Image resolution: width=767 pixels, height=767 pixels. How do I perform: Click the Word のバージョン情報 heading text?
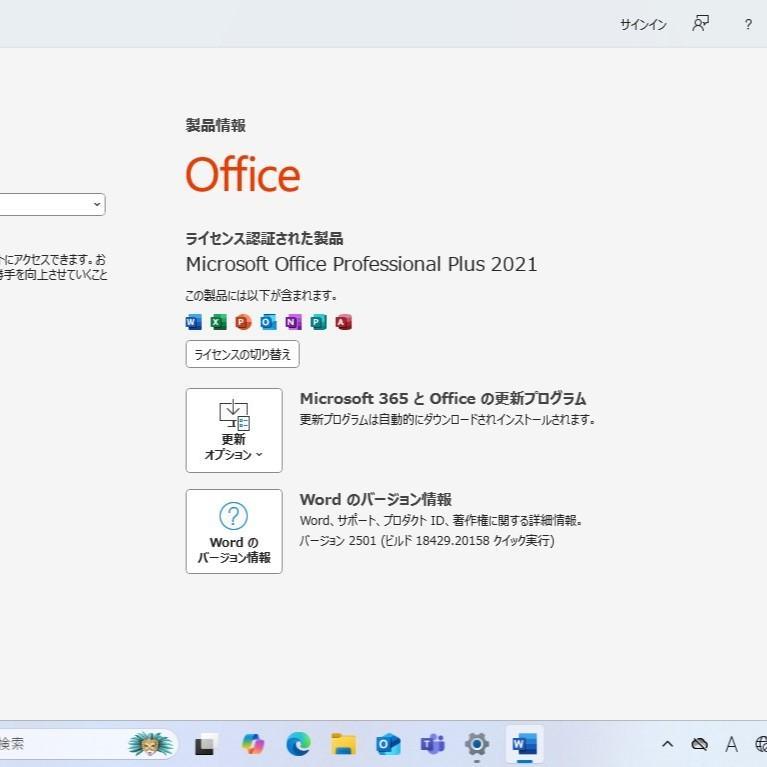(376, 499)
